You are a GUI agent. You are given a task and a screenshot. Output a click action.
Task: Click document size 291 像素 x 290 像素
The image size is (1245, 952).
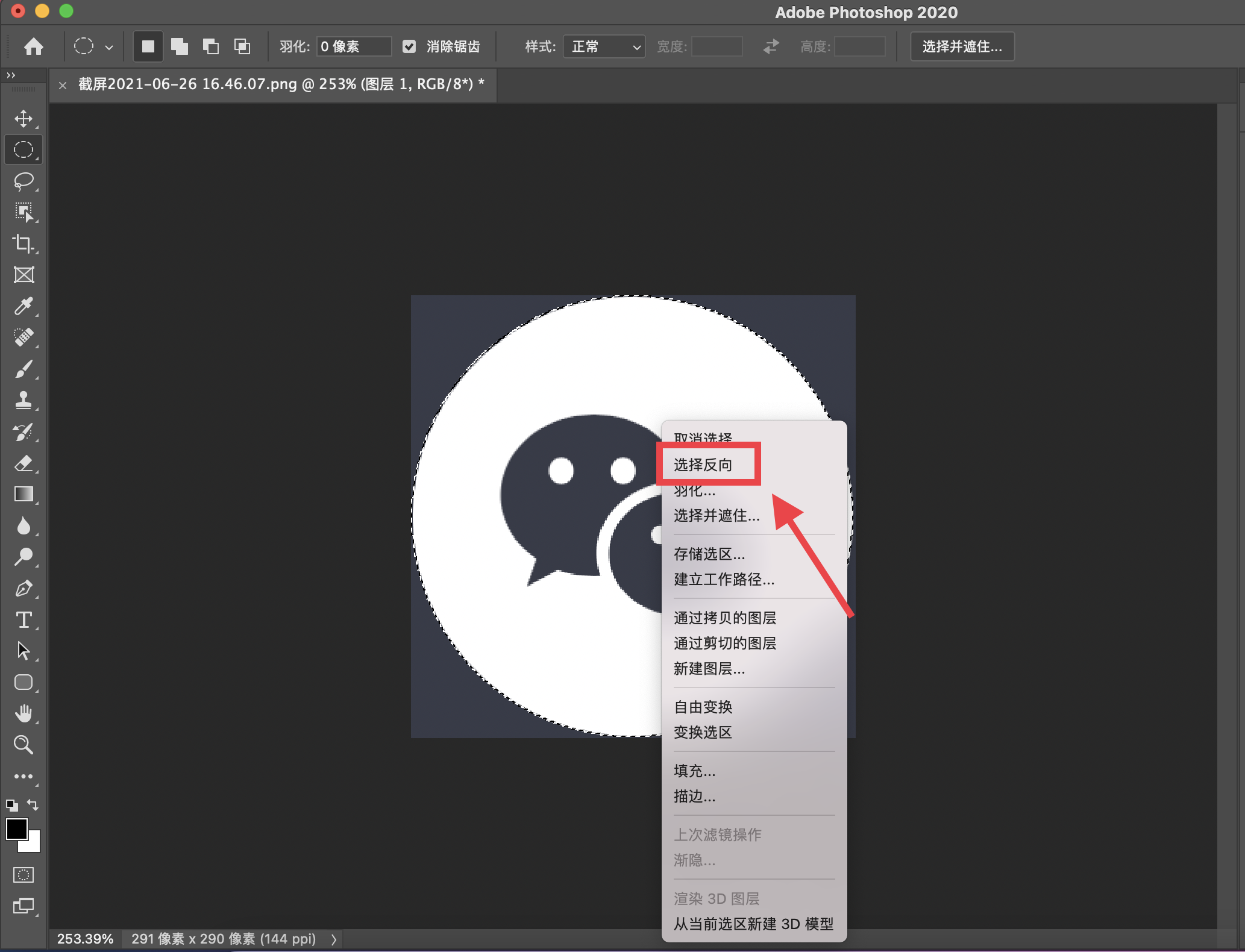click(224, 939)
